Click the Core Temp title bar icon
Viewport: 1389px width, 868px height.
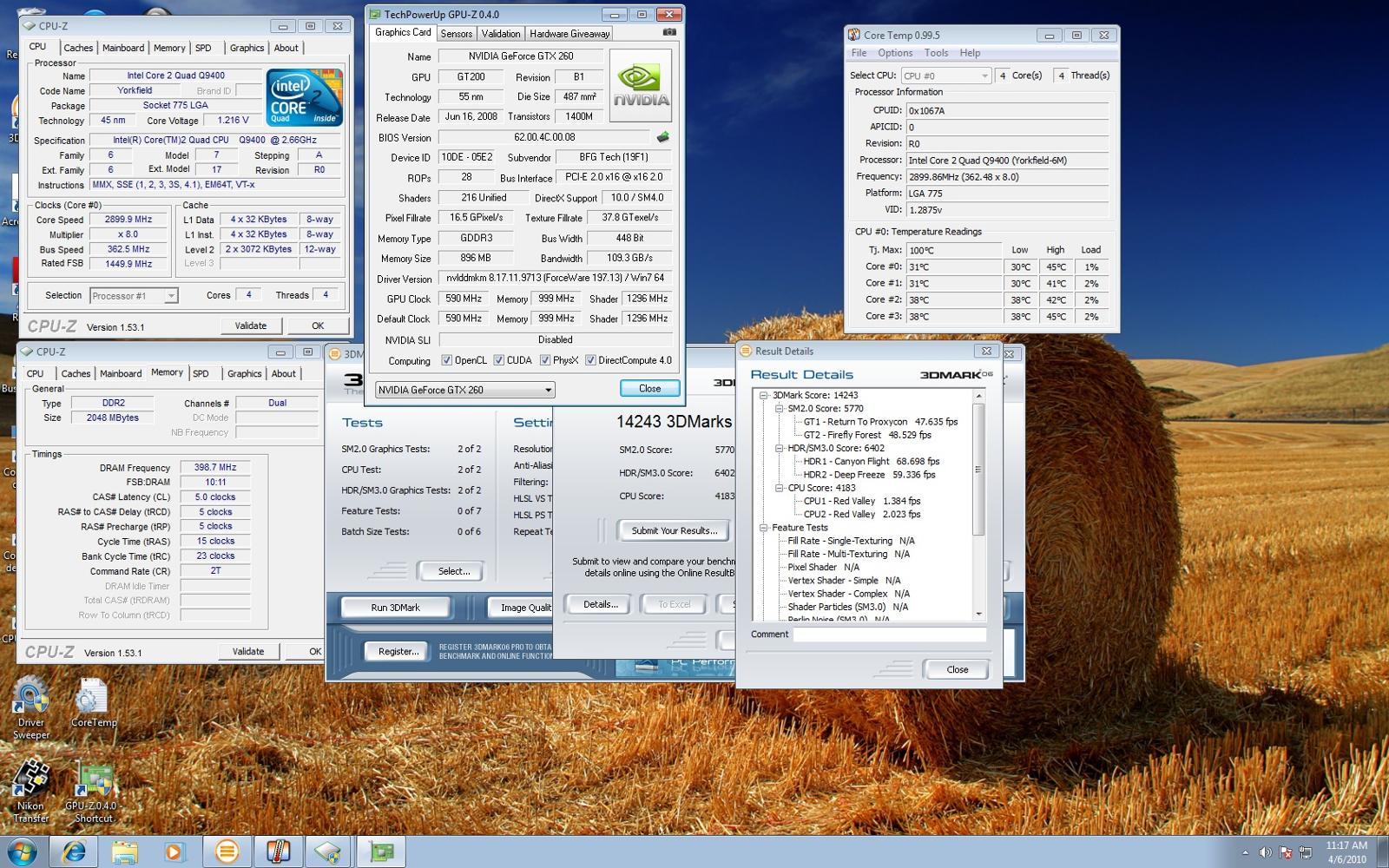tap(854, 35)
